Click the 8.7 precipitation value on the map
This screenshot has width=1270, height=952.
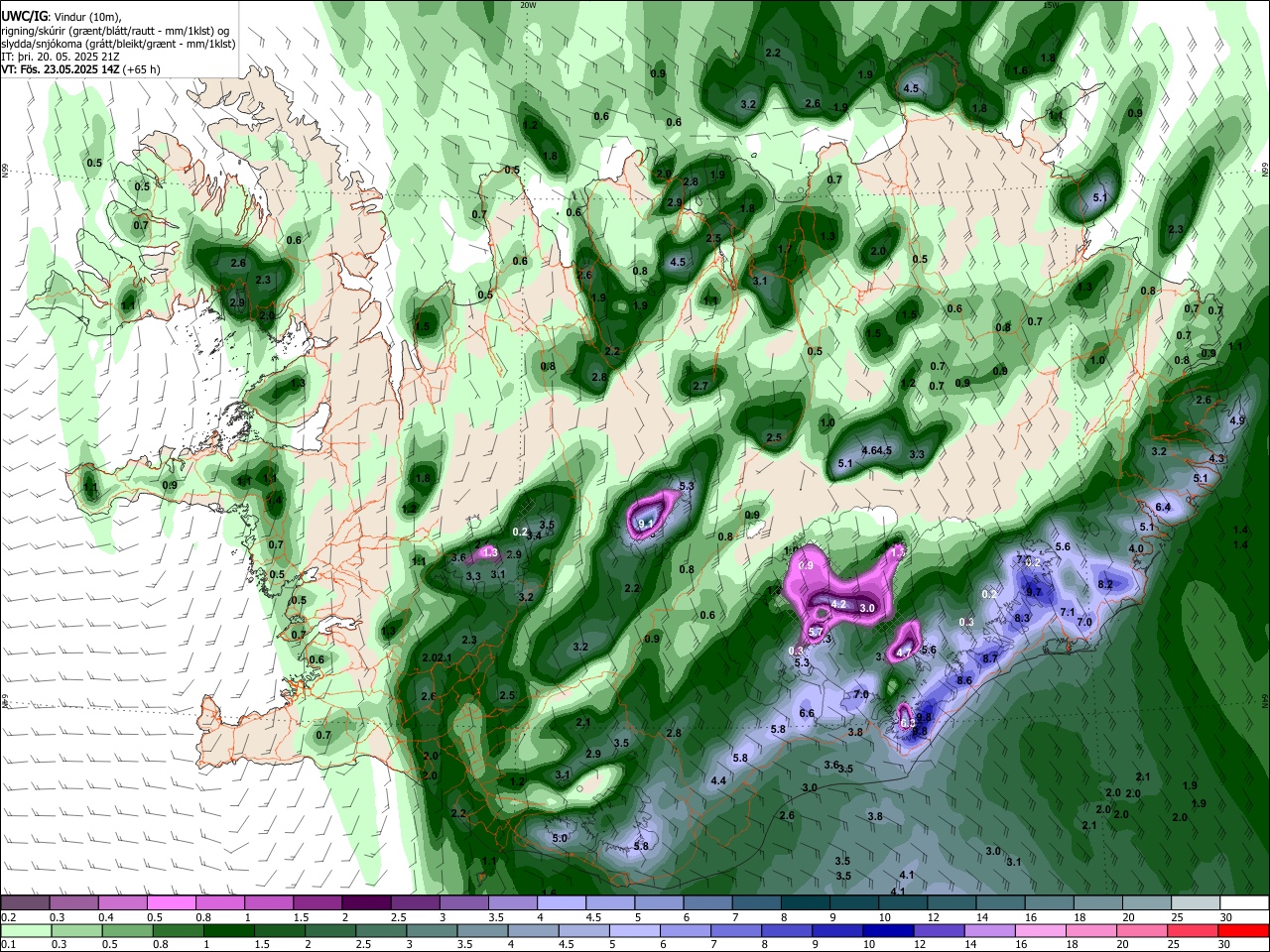pyautogui.click(x=990, y=658)
